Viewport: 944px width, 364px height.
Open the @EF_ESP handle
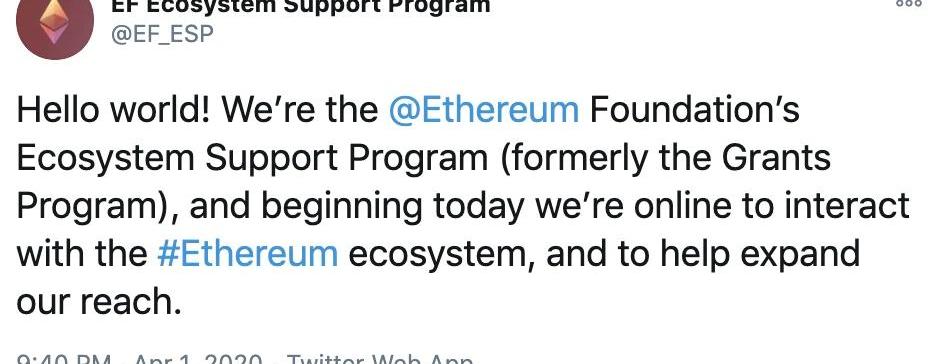[162, 35]
